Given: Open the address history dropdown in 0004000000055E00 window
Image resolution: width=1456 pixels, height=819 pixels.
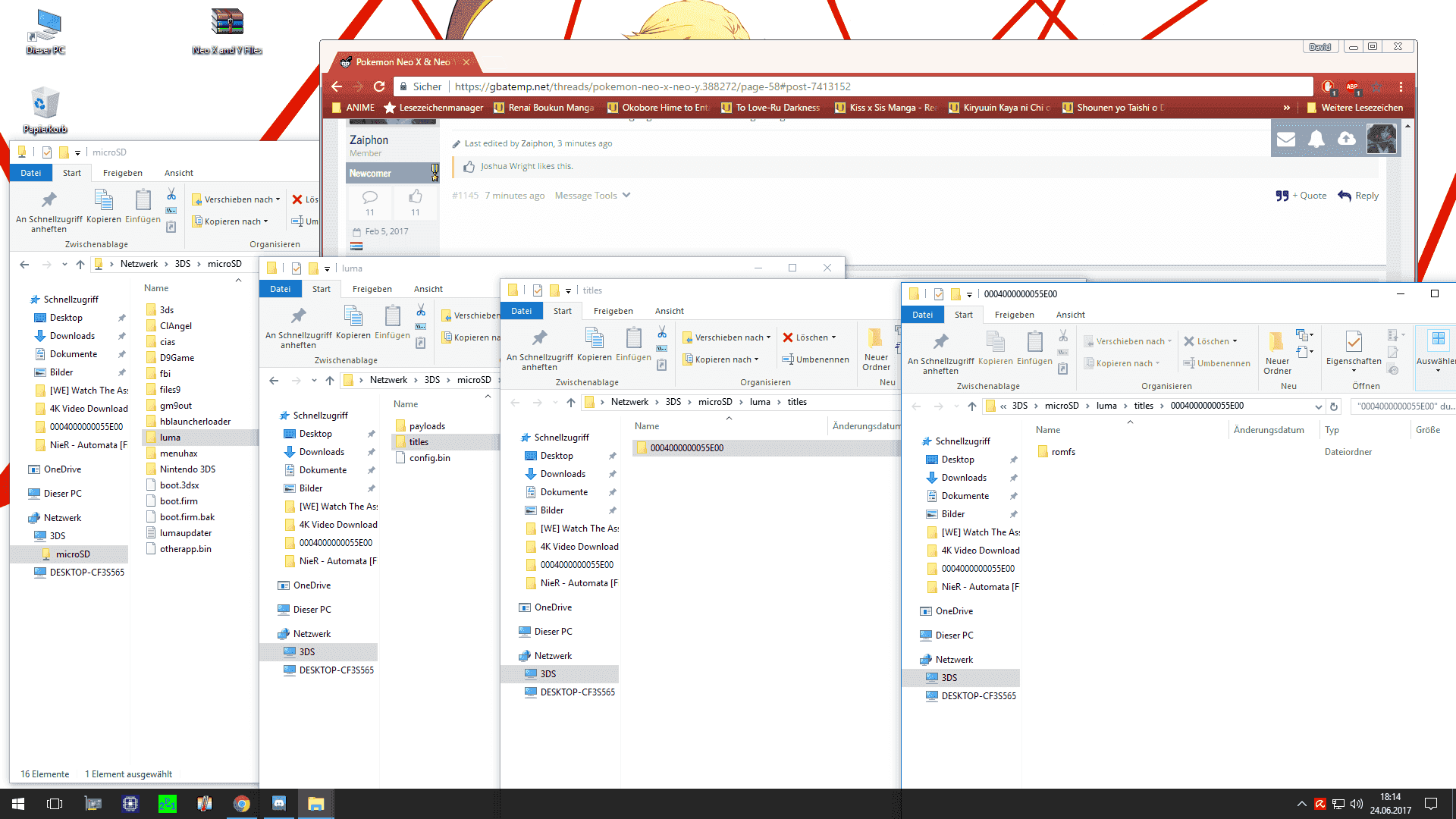Looking at the screenshot, I should [1318, 406].
